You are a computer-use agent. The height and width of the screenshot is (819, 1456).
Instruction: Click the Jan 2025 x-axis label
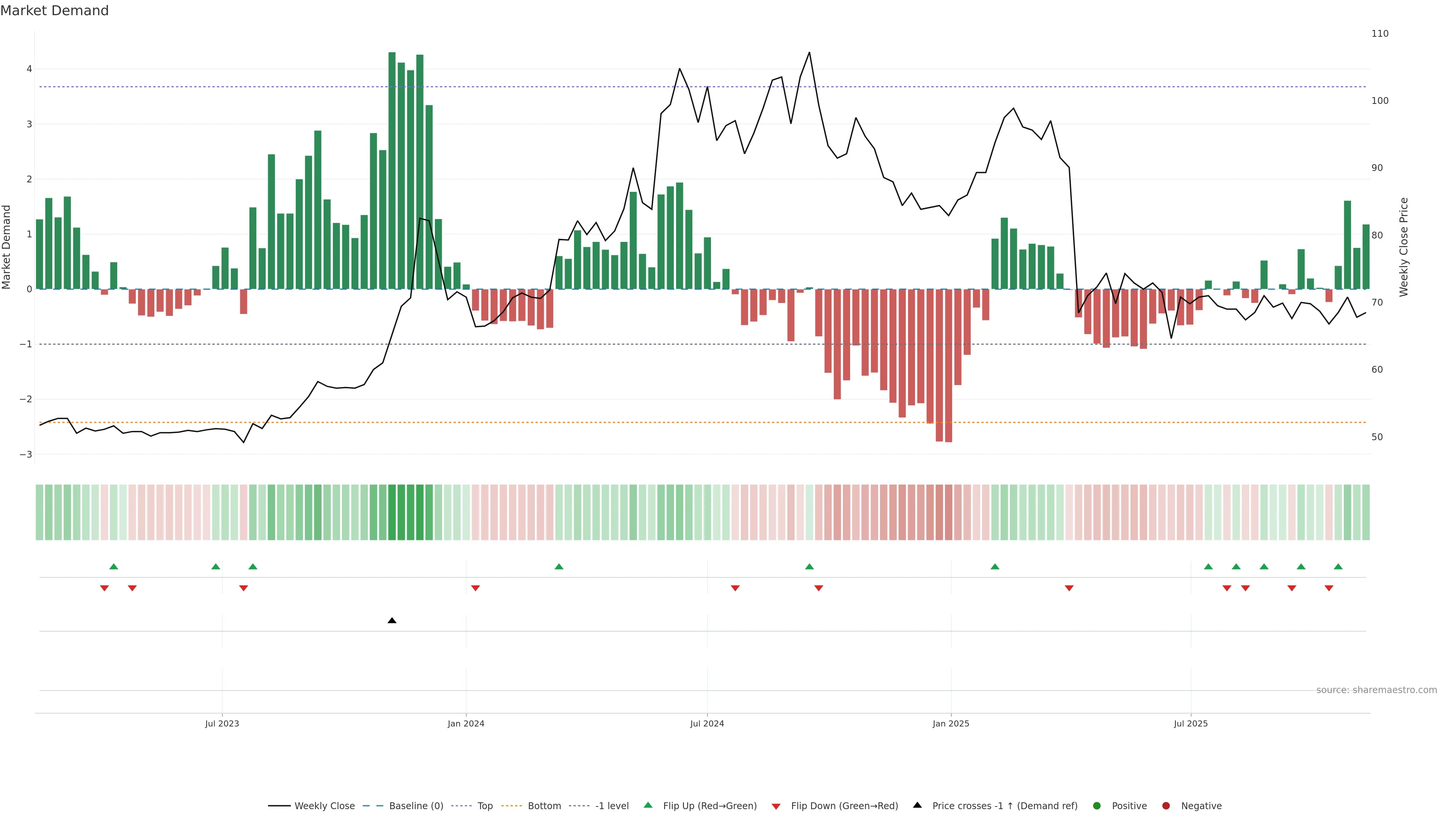[x=951, y=723]
